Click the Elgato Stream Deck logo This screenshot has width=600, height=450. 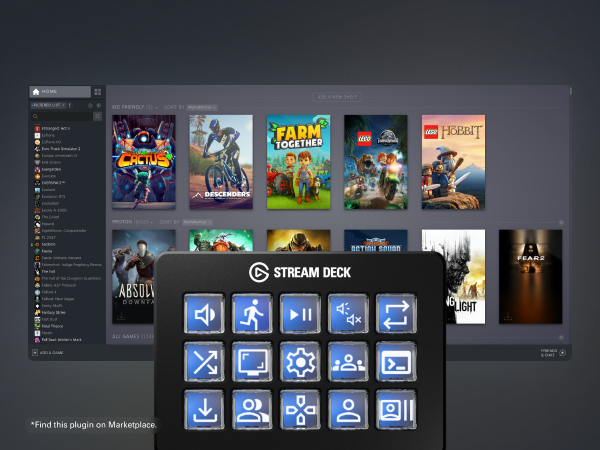tap(259, 272)
